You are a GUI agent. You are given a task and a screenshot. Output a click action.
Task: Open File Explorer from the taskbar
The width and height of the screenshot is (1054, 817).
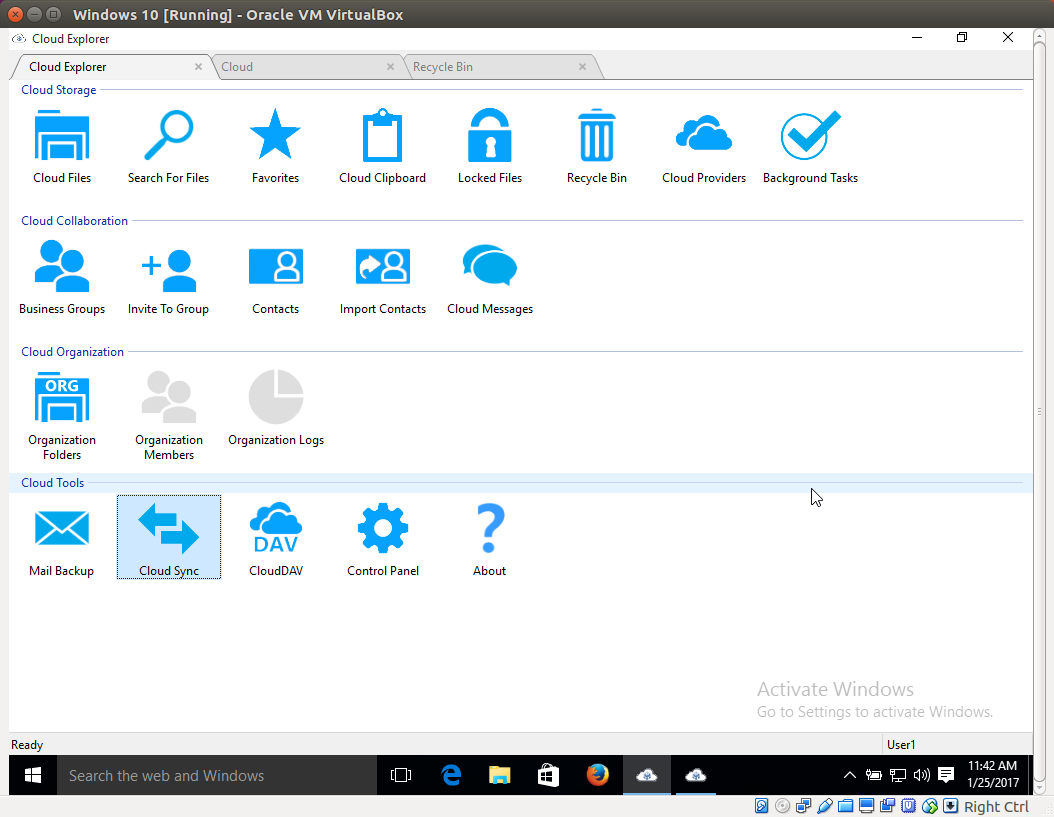(499, 775)
